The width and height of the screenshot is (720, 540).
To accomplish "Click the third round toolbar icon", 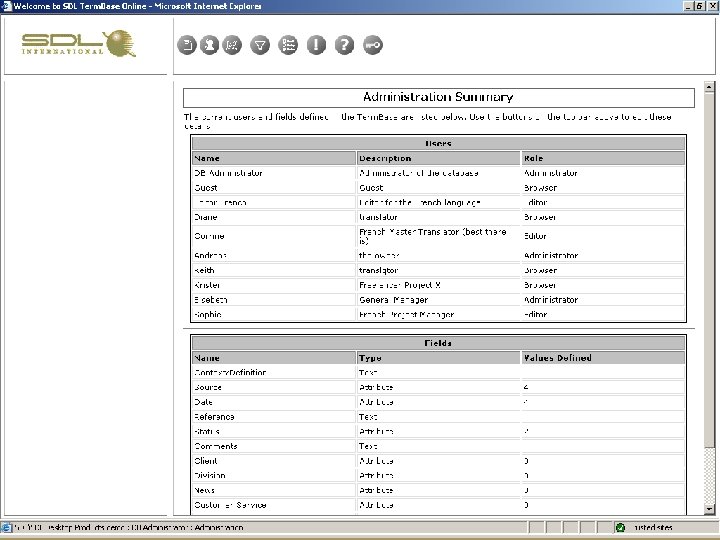I will click(232, 45).
